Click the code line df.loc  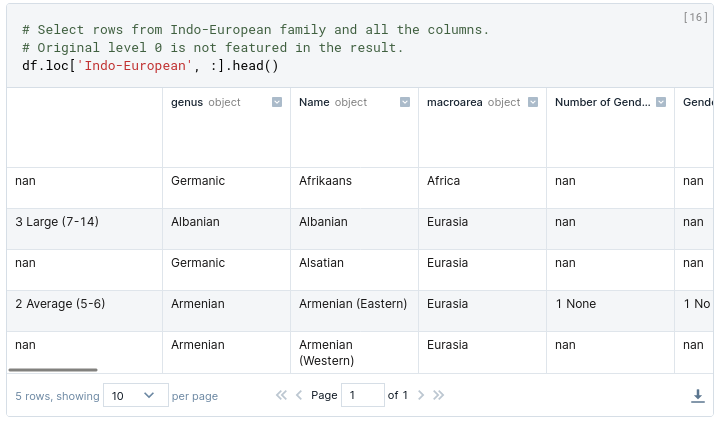(150, 65)
